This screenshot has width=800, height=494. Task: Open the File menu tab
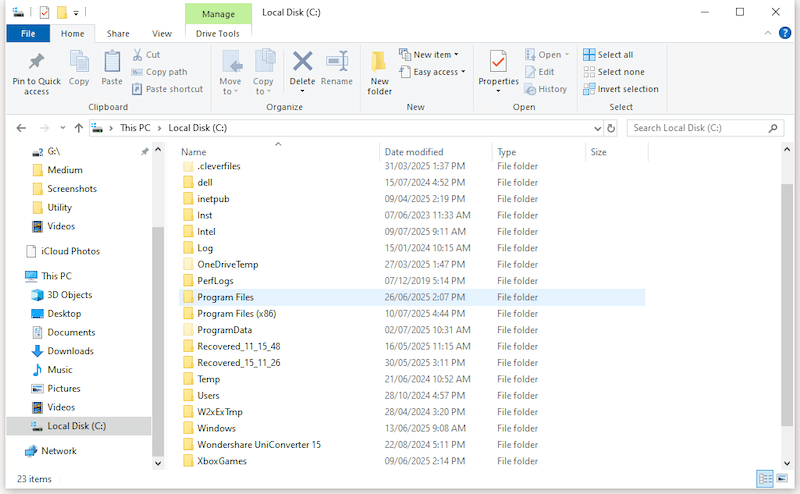tap(27, 34)
